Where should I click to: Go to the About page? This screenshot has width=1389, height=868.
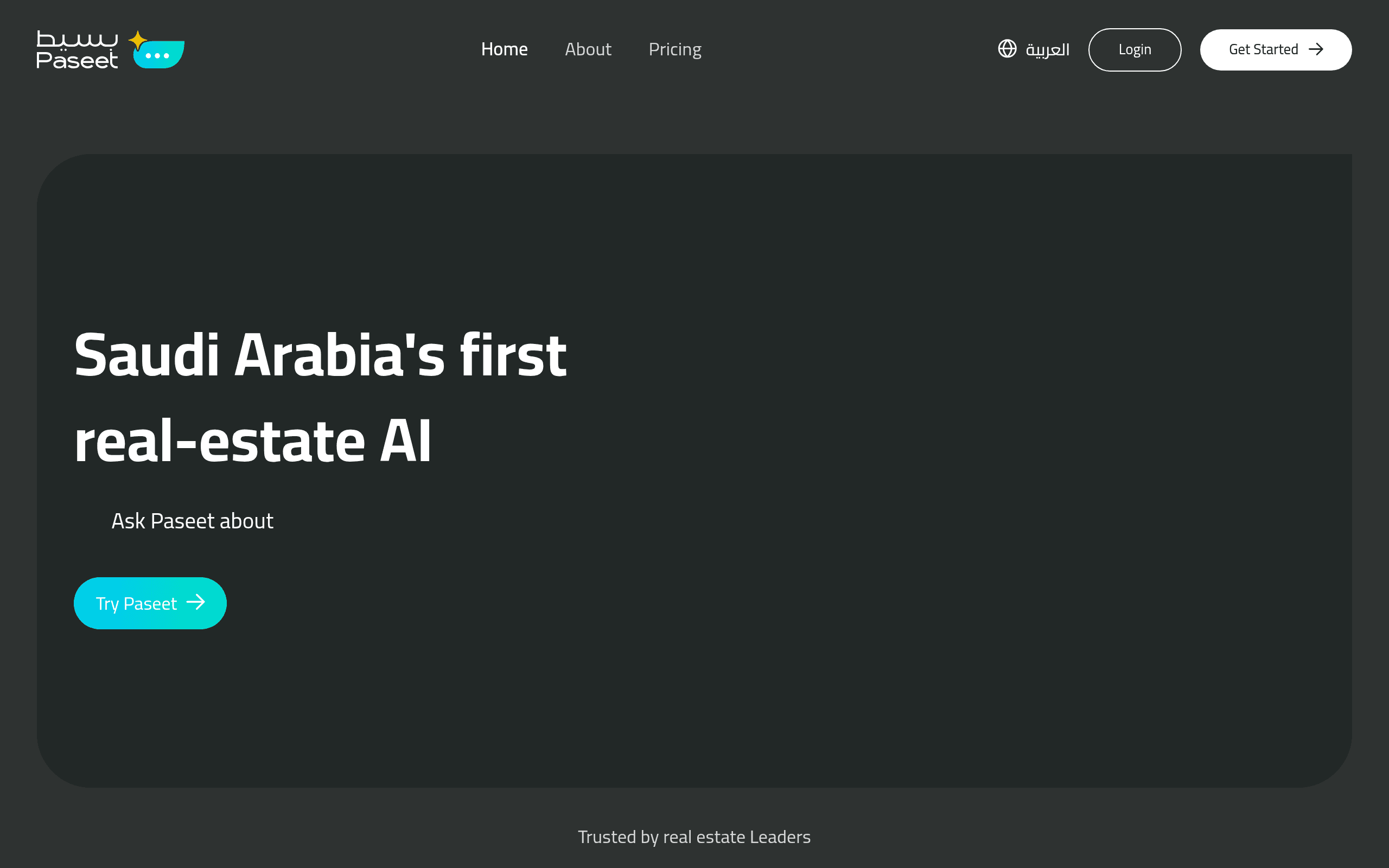pyautogui.click(x=588, y=49)
